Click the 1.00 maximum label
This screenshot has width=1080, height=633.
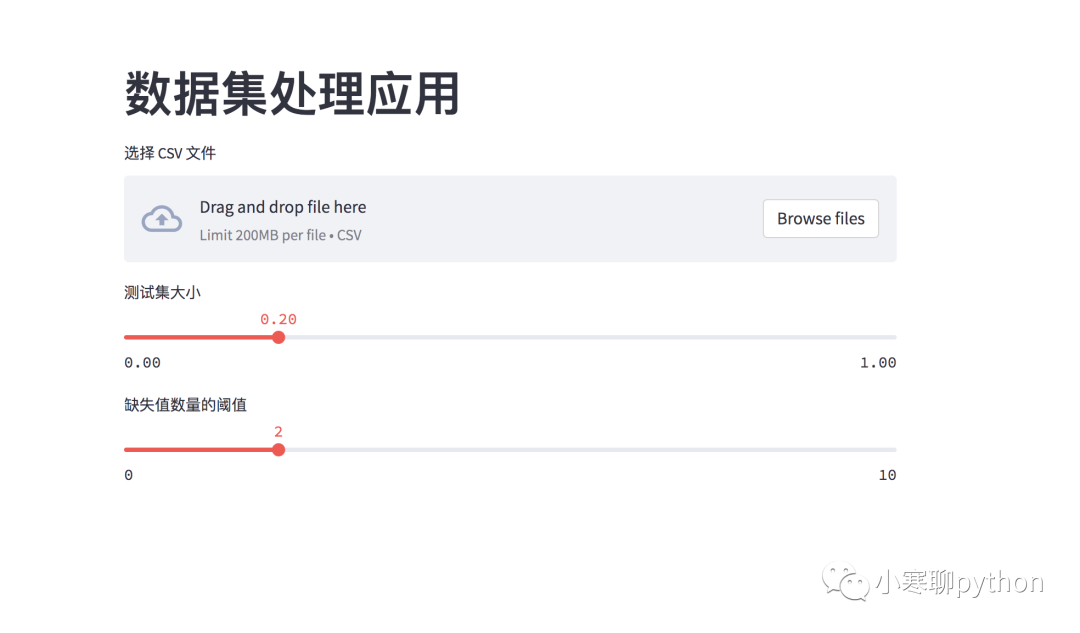click(878, 362)
